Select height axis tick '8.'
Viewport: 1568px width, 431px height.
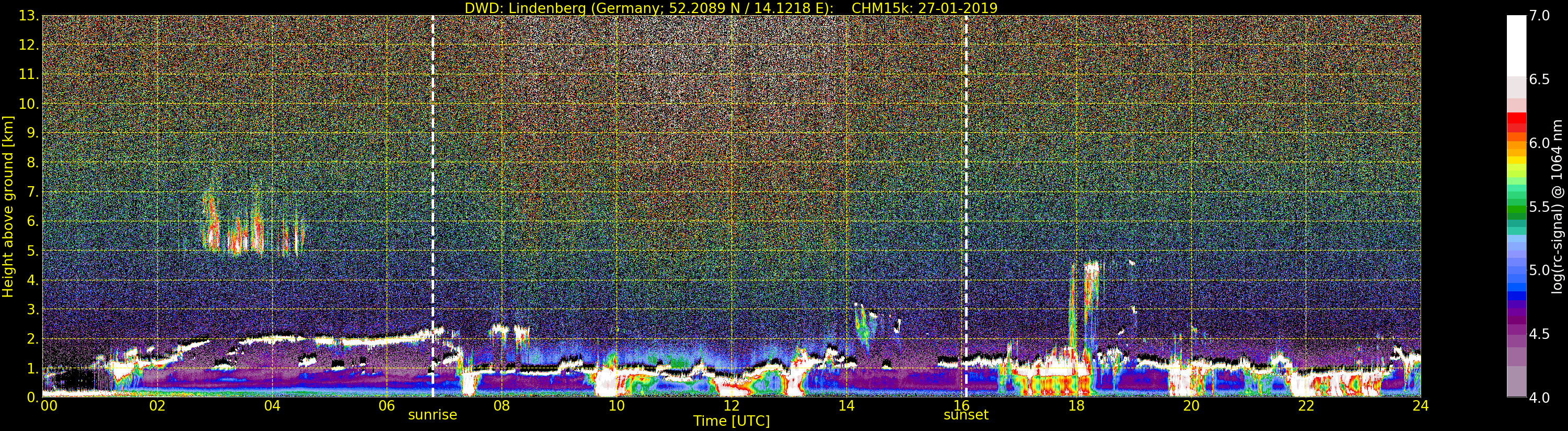click(x=32, y=163)
